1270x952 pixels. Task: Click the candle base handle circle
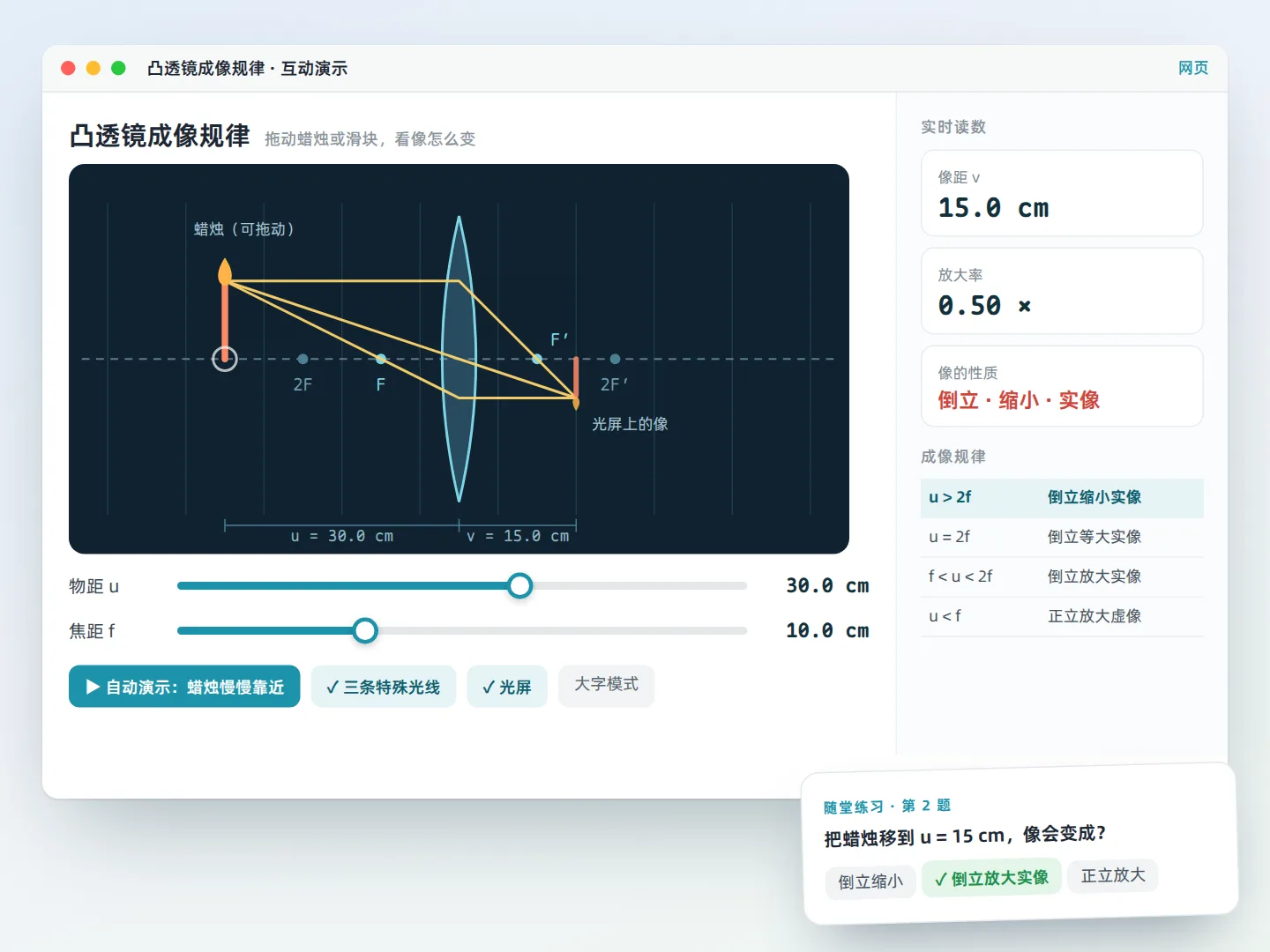coord(225,359)
